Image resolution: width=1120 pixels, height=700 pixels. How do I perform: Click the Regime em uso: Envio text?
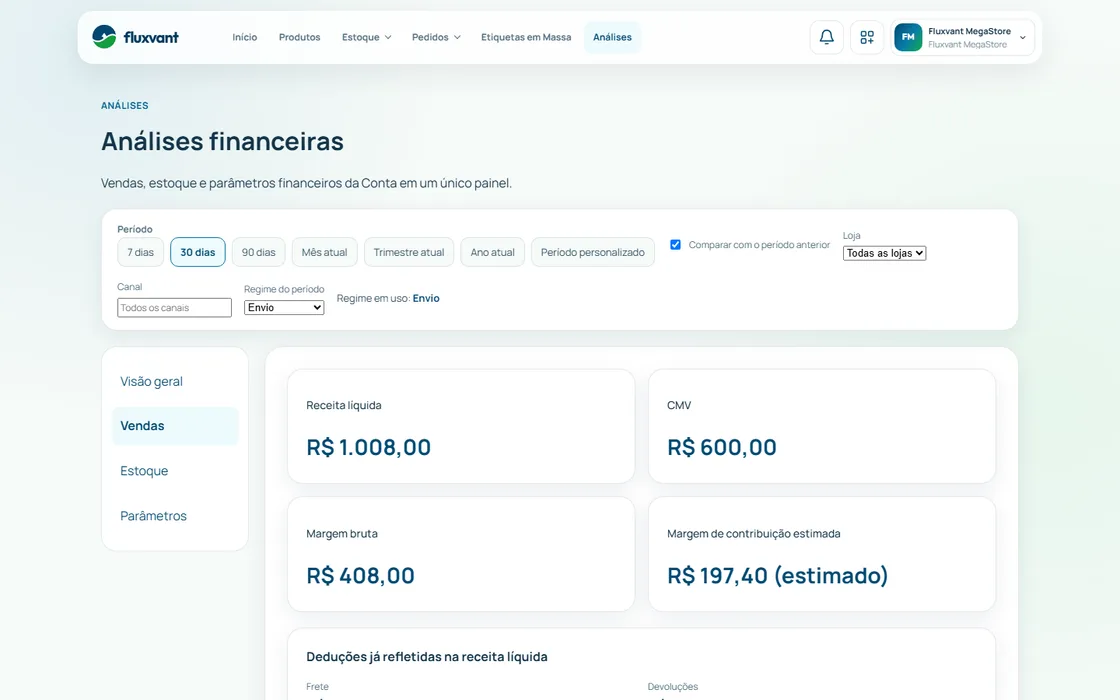tap(388, 299)
